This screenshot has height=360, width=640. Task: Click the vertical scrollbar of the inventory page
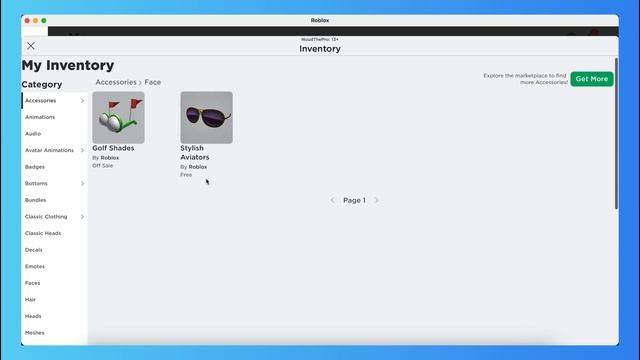coord(616,134)
